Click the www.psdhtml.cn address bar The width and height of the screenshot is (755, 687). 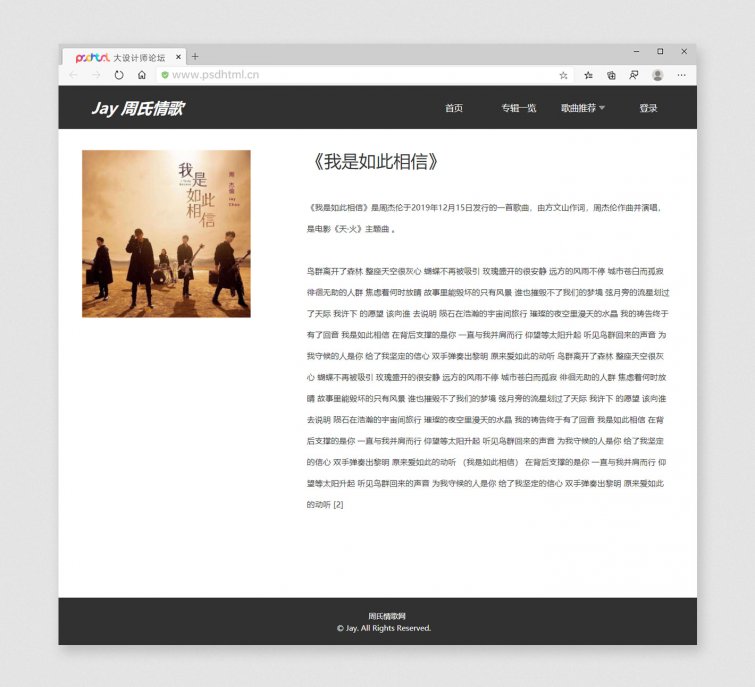[x=364, y=75]
